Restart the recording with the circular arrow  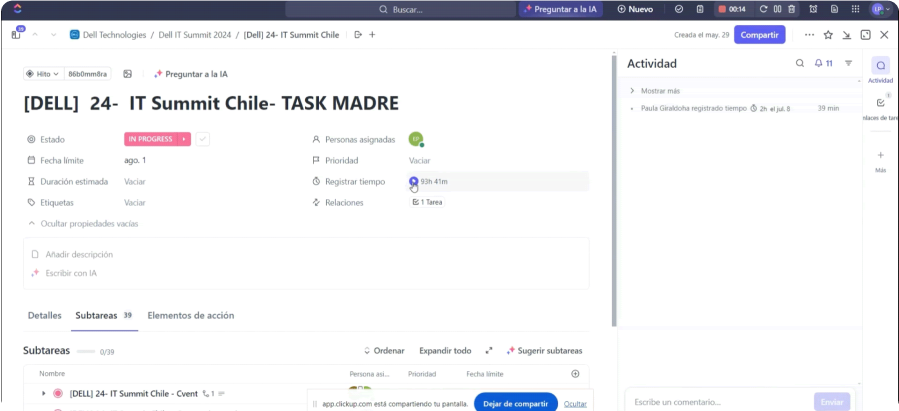coord(763,9)
